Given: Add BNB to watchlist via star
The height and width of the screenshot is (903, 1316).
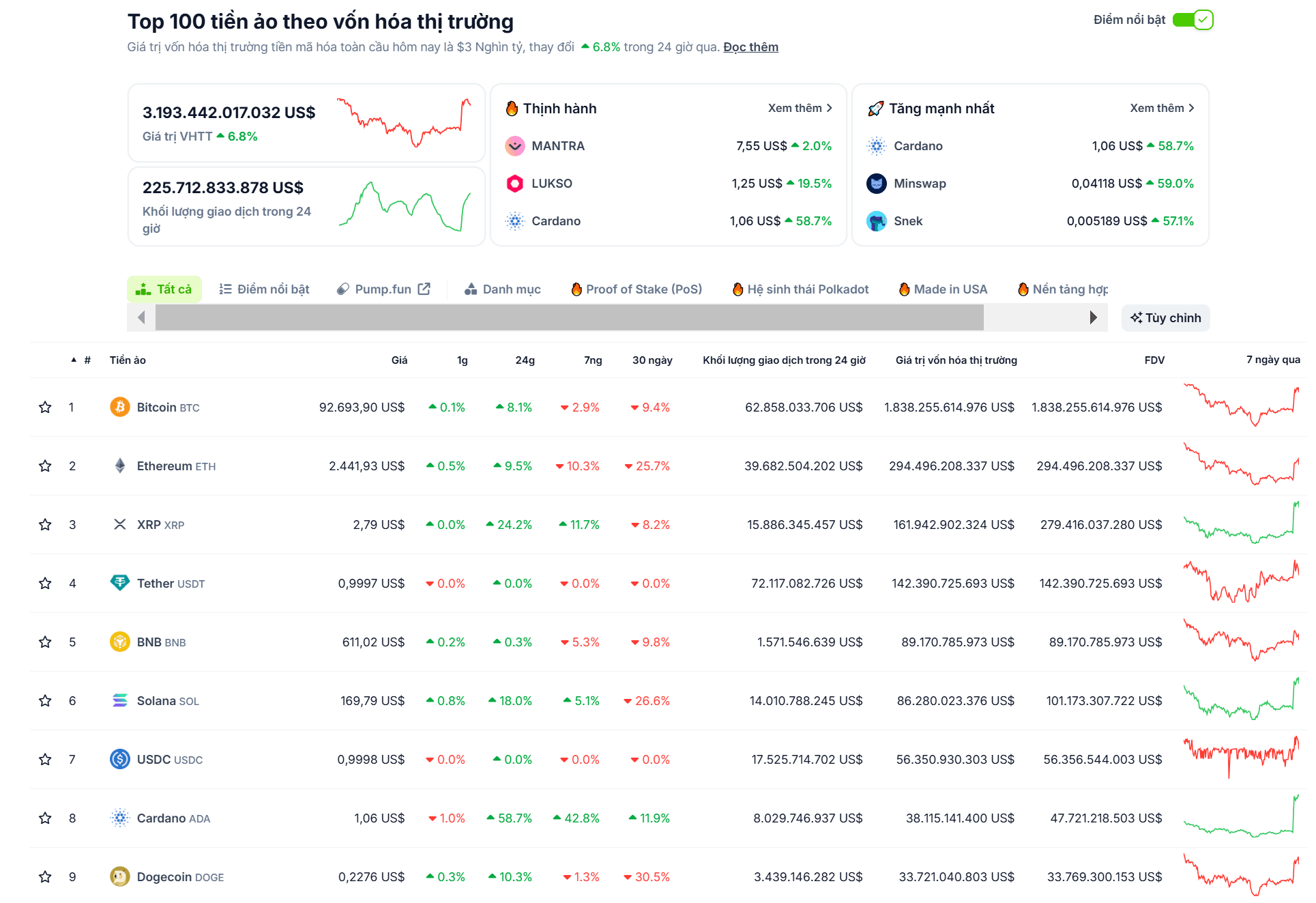Looking at the screenshot, I should click(x=45, y=642).
